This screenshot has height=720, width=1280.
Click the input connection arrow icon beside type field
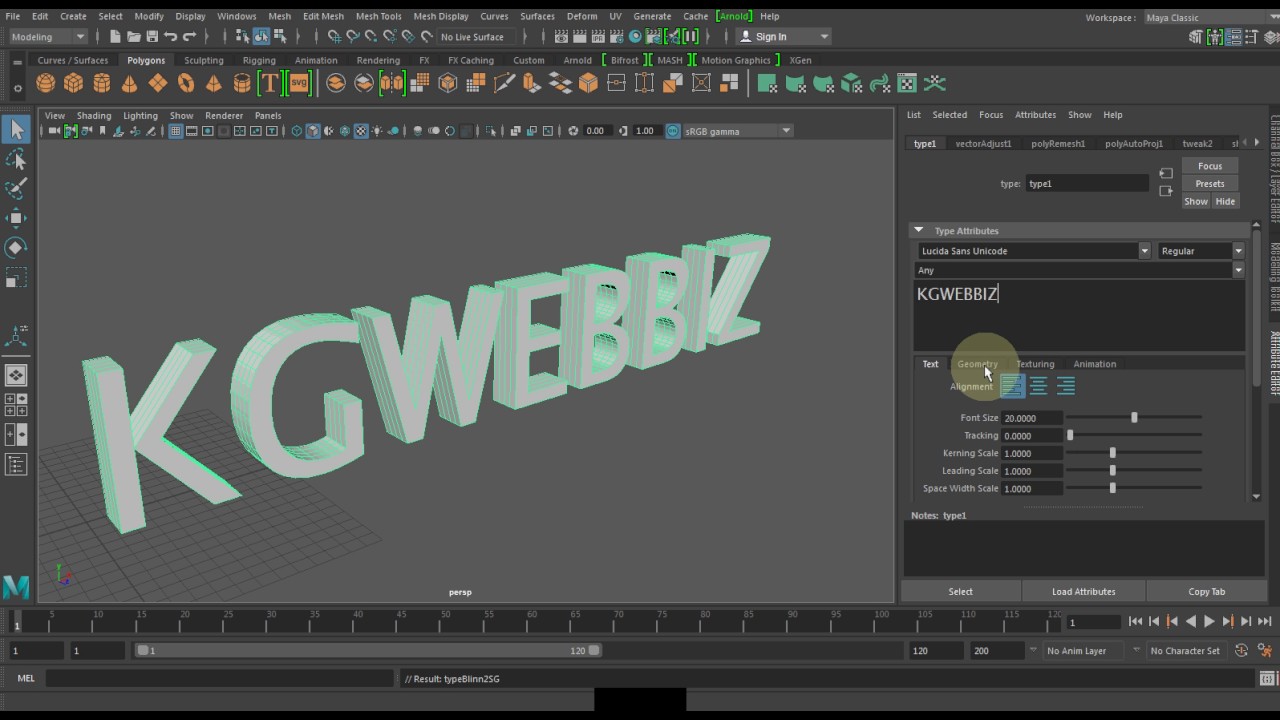pyautogui.click(x=1166, y=173)
